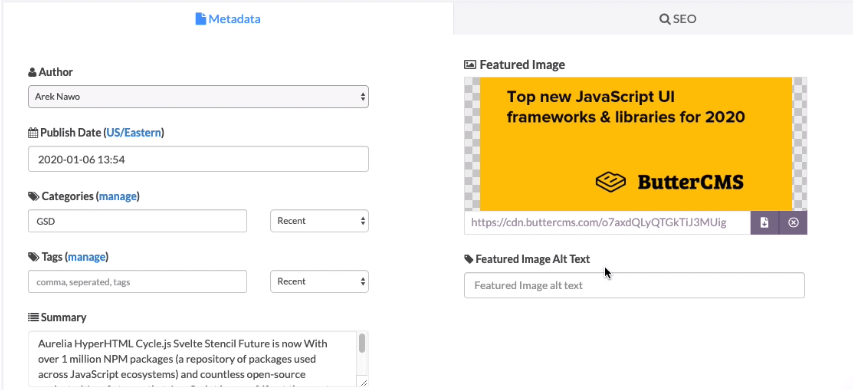Open the Author dropdown showing Arek Nawo
The height and width of the screenshot is (392, 855).
coord(198,97)
